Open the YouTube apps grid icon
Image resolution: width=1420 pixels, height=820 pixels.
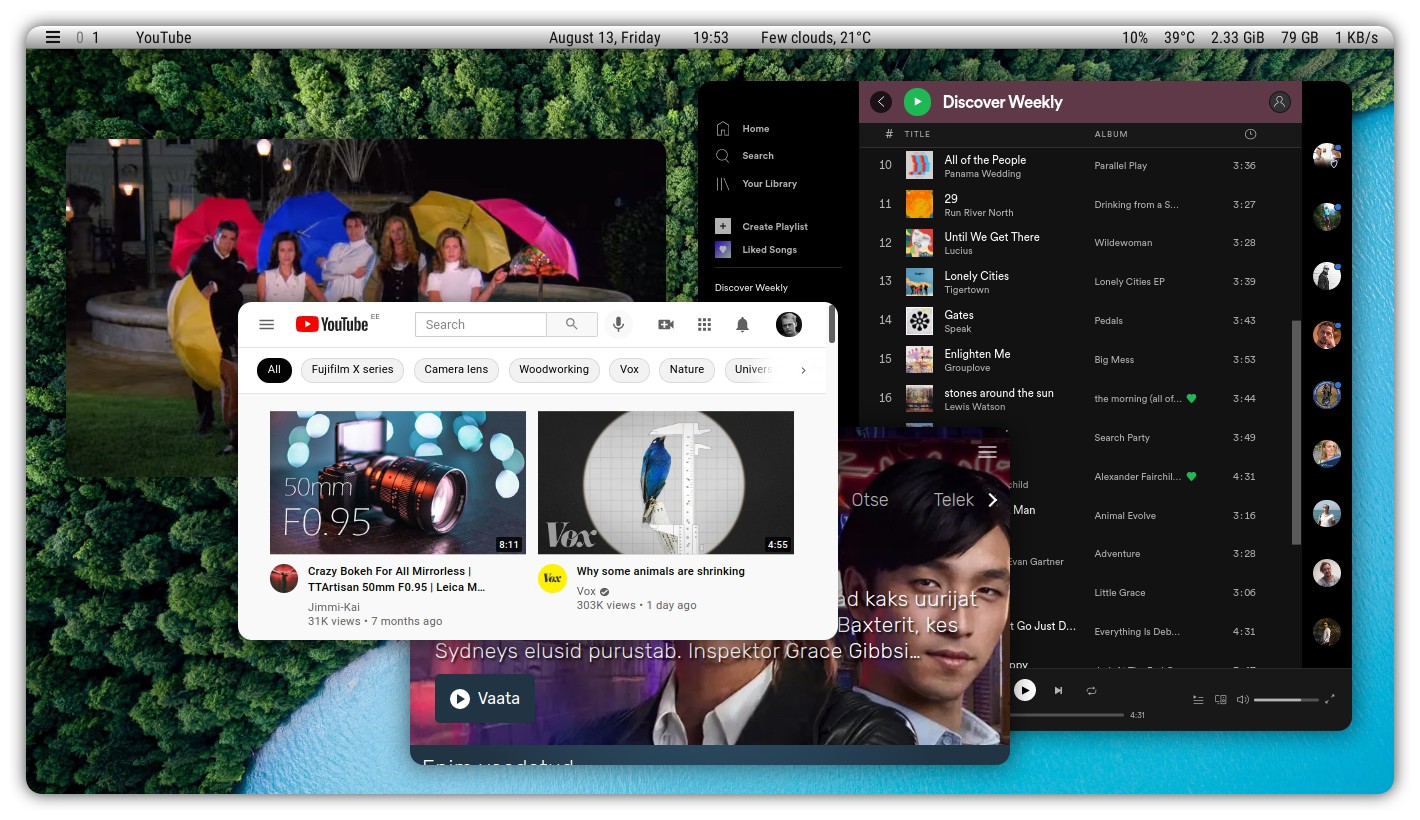coord(704,324)
